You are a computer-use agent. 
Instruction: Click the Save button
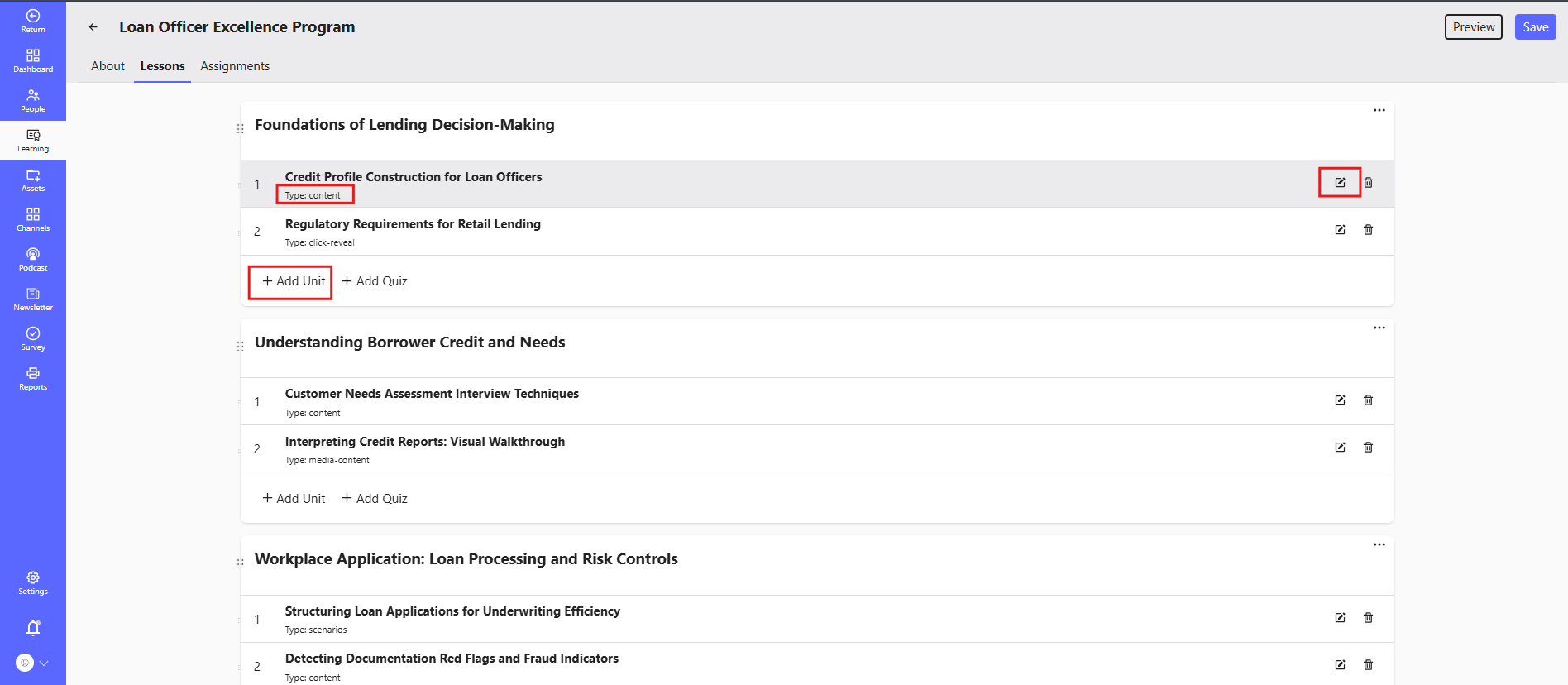coord(1536,26)
